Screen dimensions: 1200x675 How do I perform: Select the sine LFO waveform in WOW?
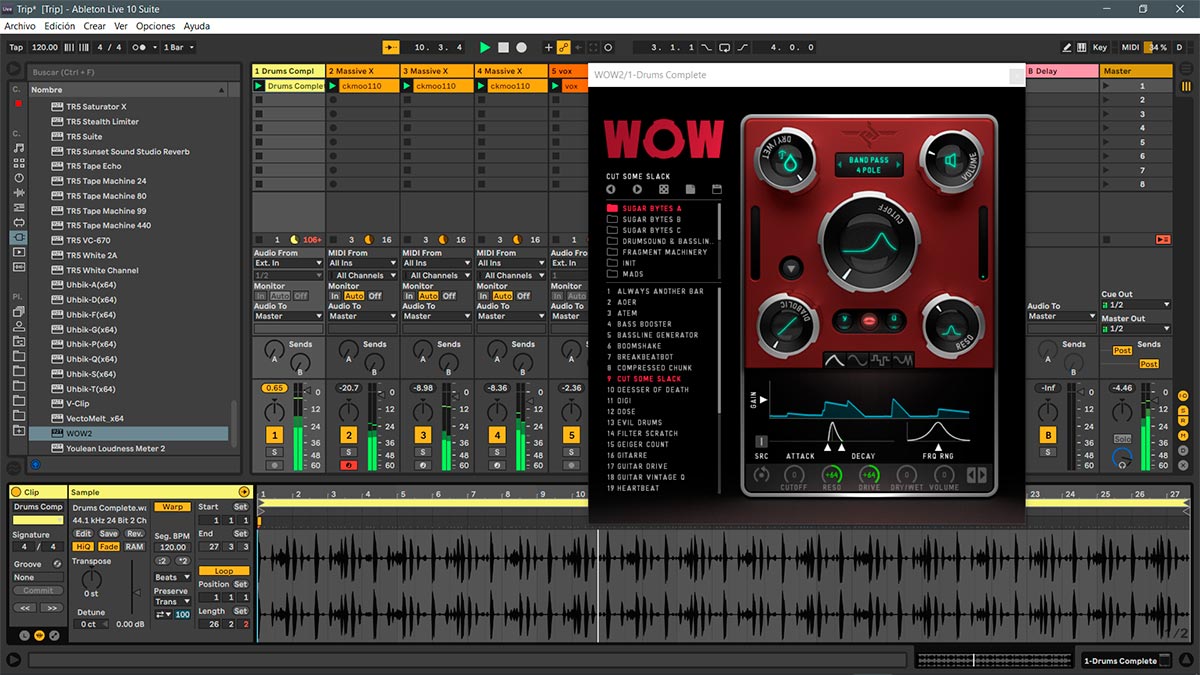click(857, 360)
